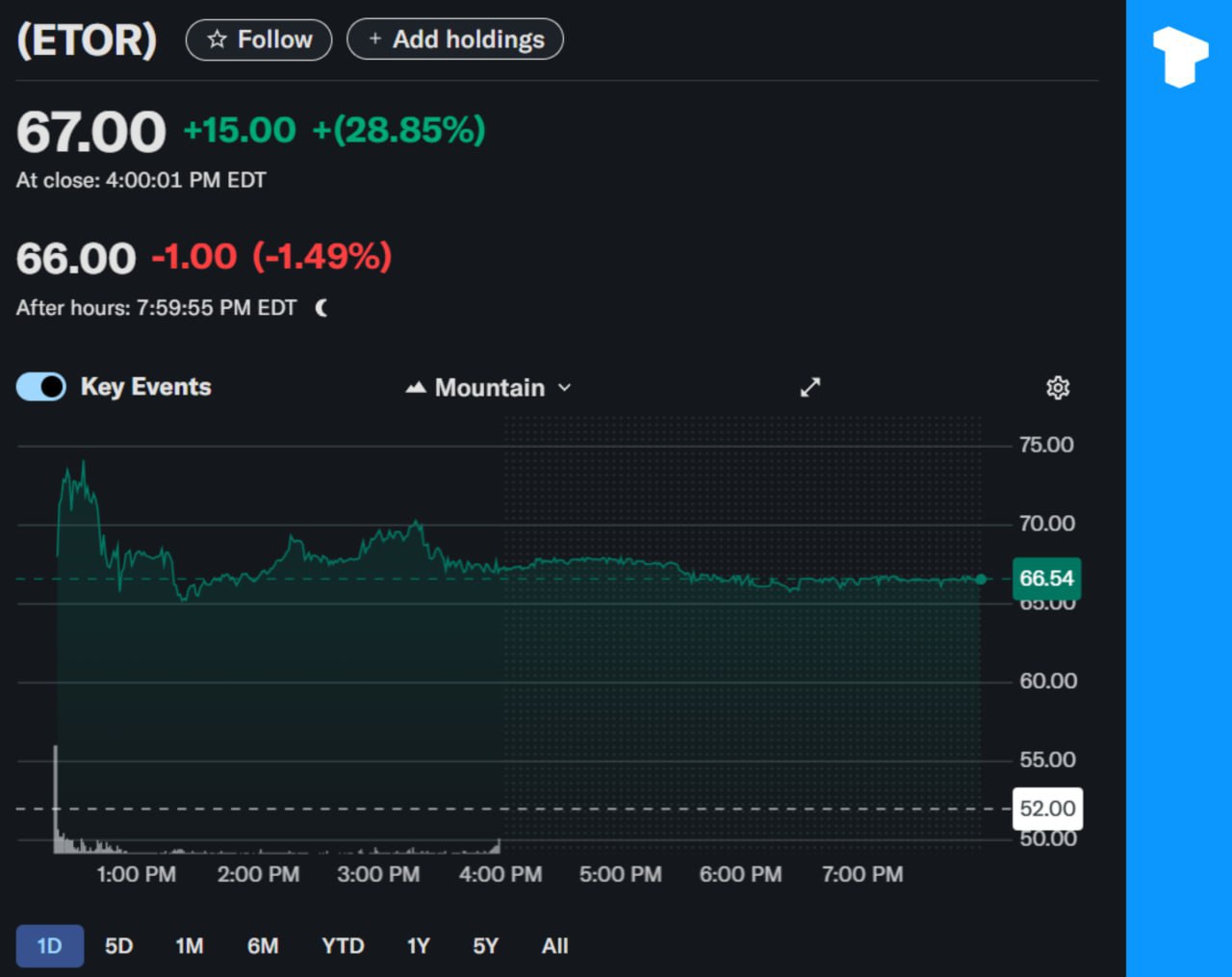Click the 7:00 PM axis label

(862, 875)
